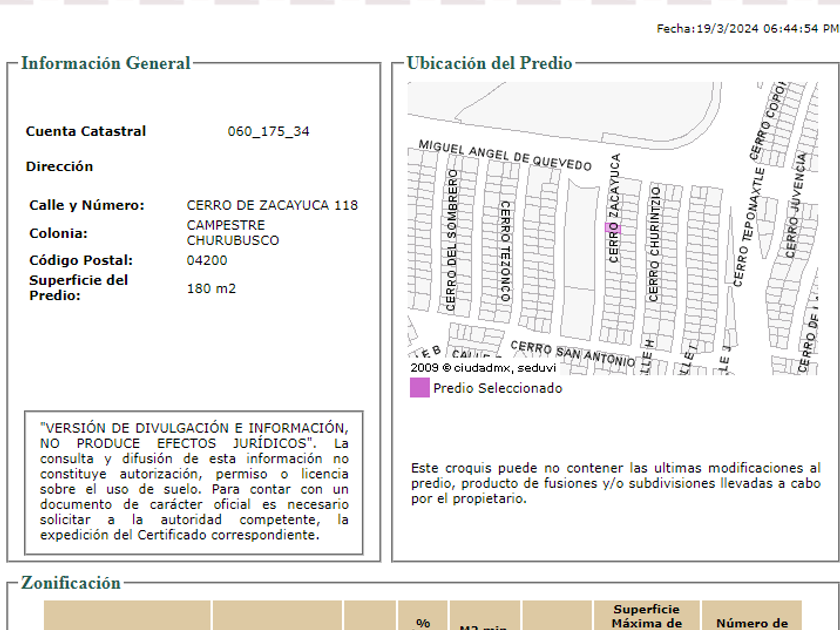Click Cerro Zacayuca street label on map

[x=614, y=208]
